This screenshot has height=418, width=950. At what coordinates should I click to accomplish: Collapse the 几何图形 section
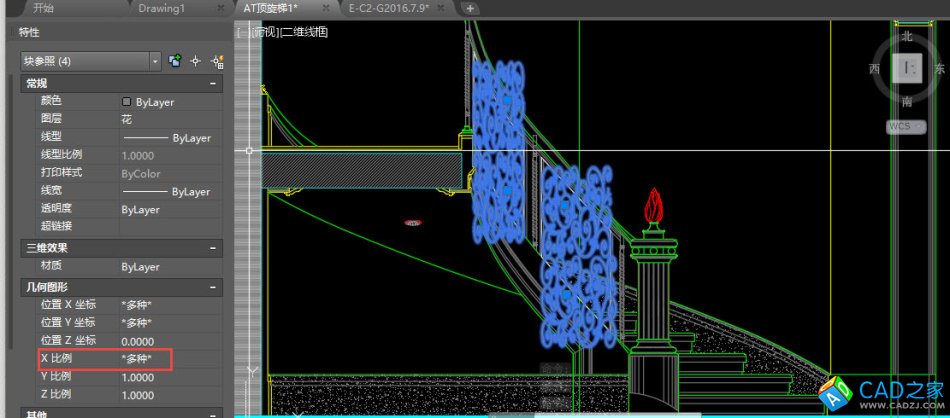coord(213,287)
